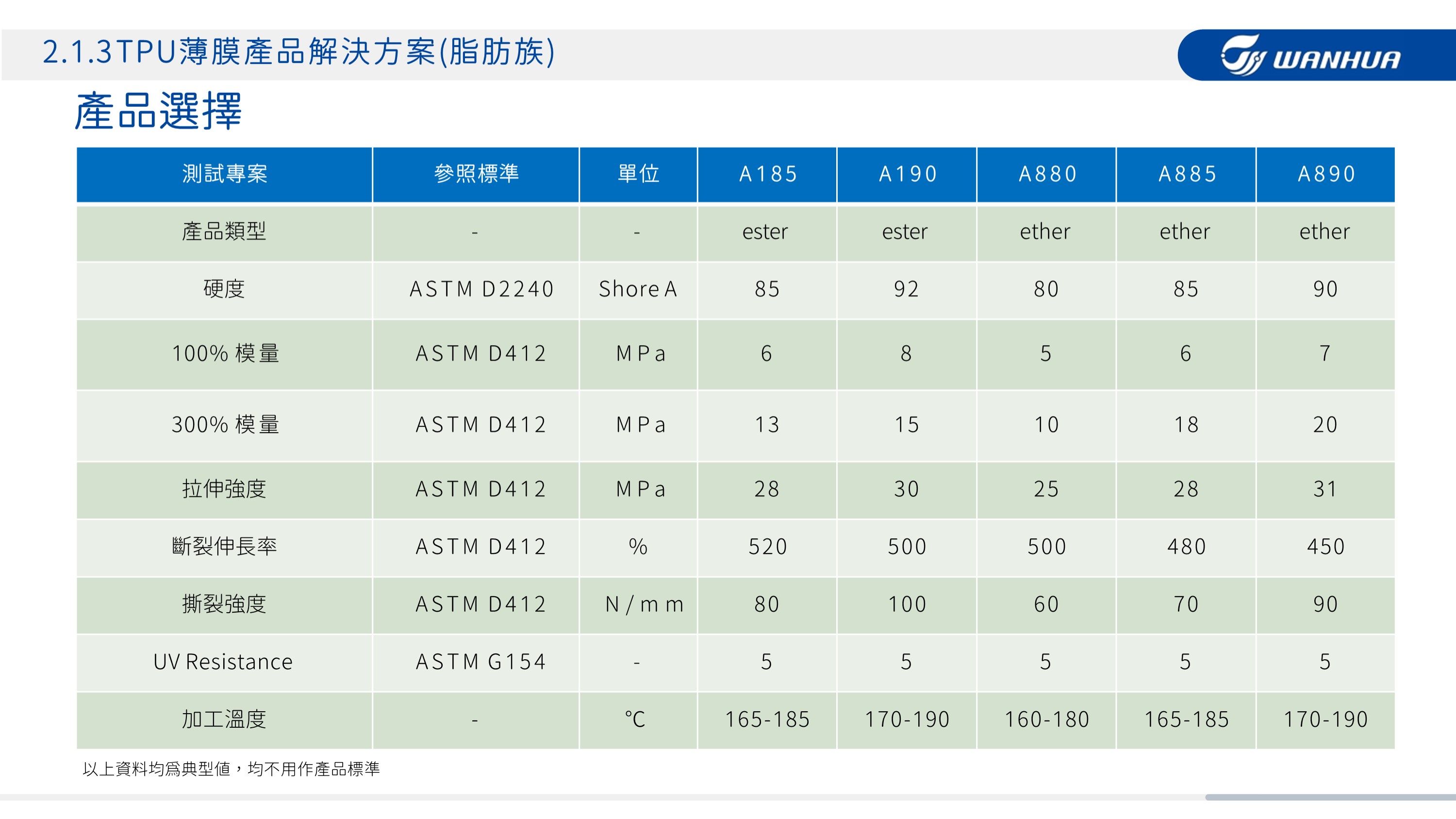Click 'ester' under the A185 column
Image resolution: width=1456 pixels, height=819 pixels.
(765, 232)
